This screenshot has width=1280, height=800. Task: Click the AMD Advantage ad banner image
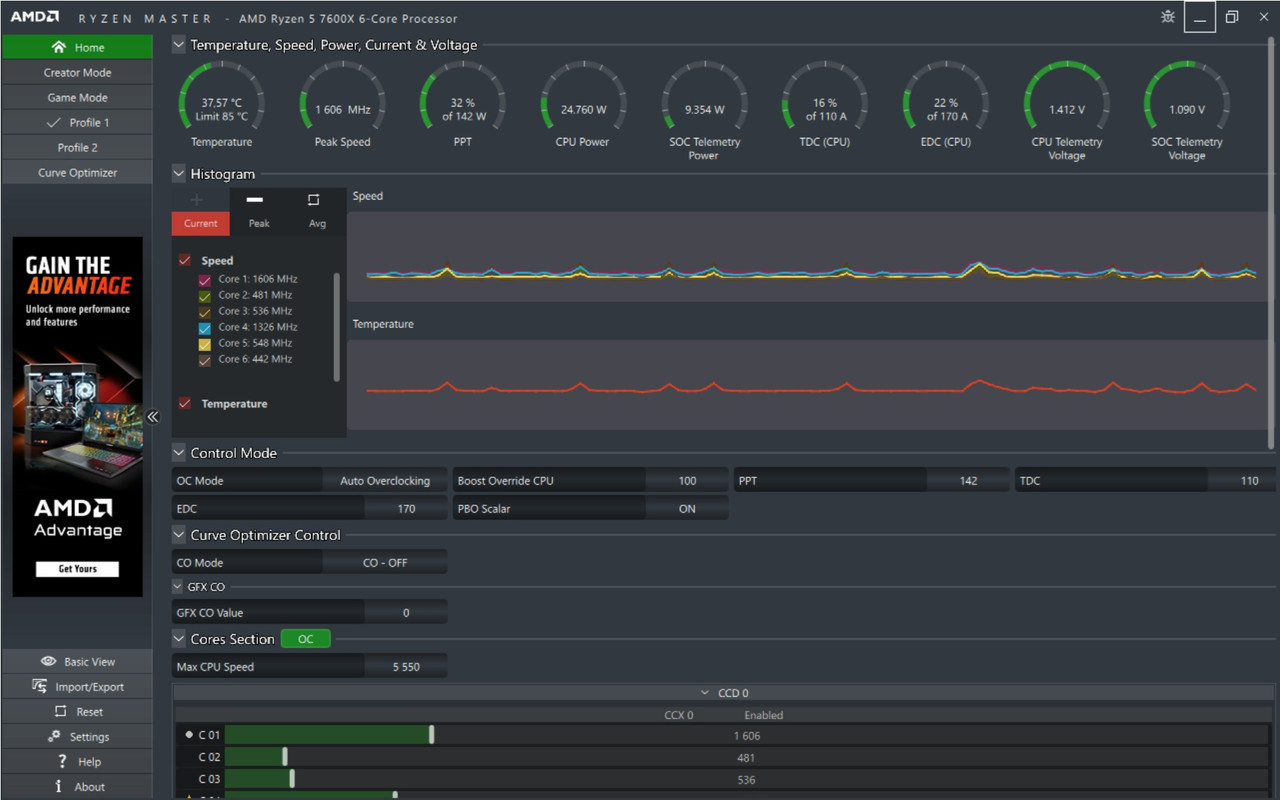point(77,416)
